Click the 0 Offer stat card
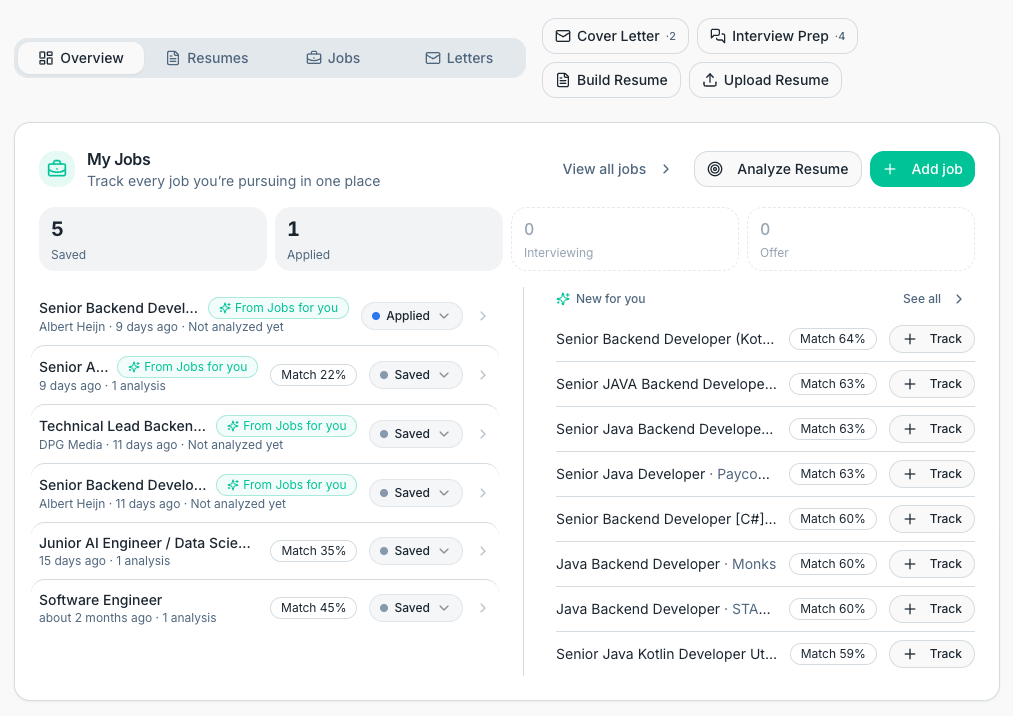This screenshot has height=716, width=1013. point(861,239)
